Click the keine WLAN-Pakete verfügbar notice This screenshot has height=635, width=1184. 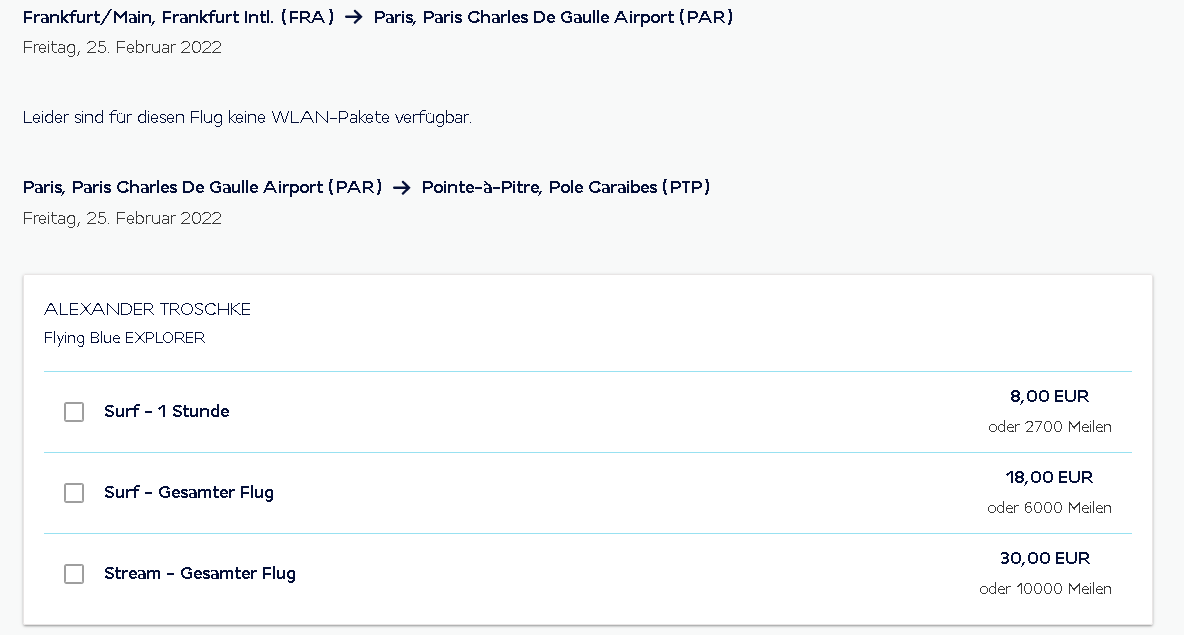(x=246, y=117)
